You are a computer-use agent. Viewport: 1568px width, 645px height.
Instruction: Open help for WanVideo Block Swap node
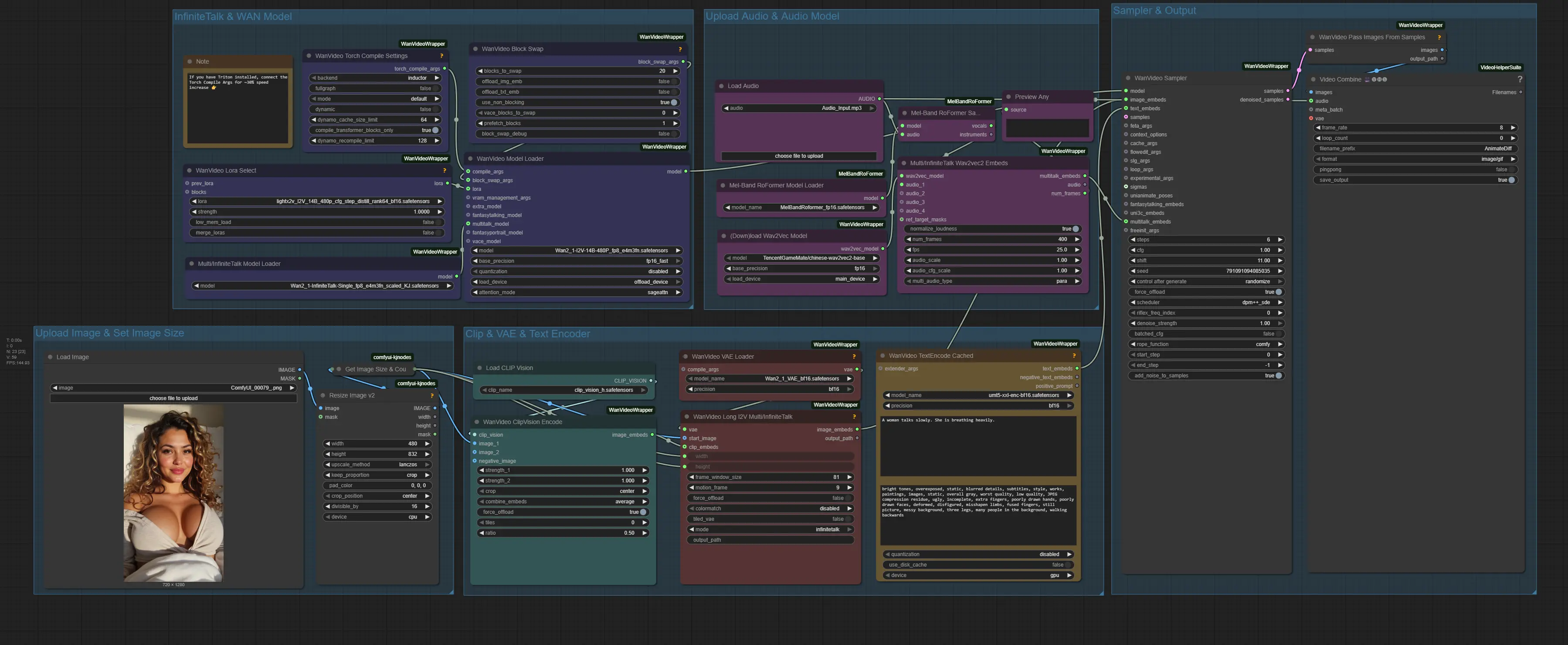coord(680,49)
